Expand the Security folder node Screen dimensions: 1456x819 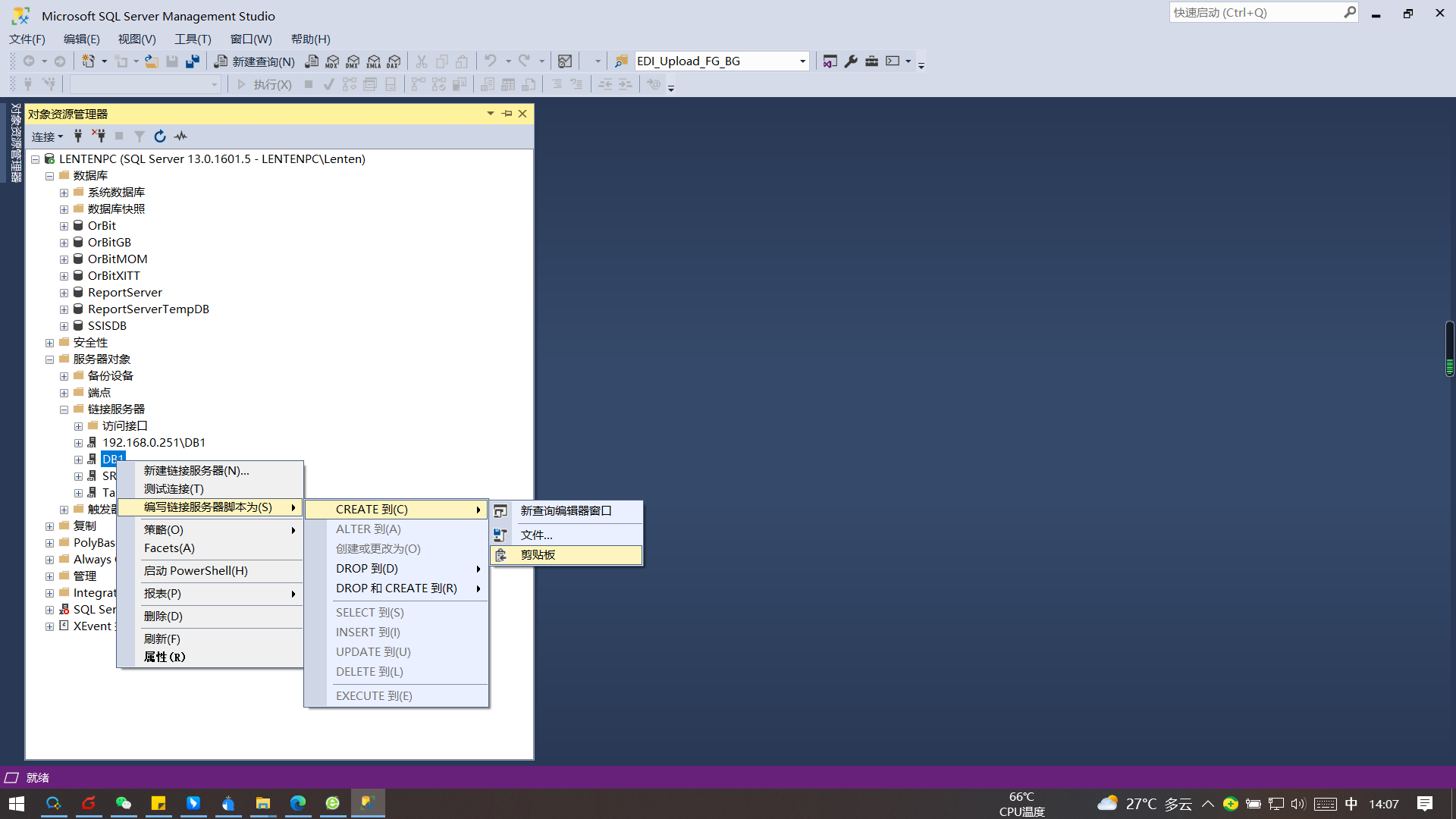(49, 343)
